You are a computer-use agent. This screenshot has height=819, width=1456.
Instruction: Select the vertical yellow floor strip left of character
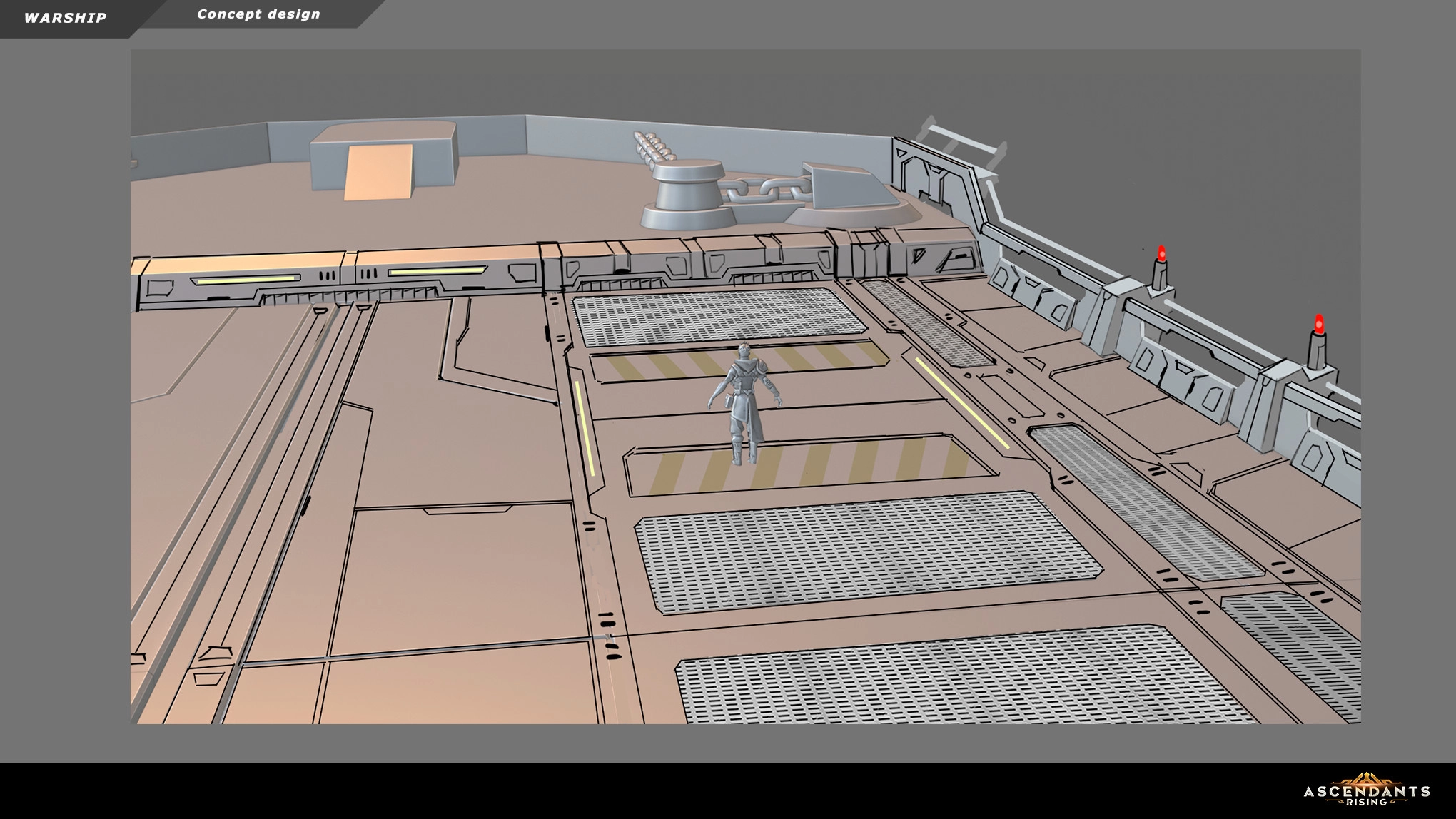tap(585, 428)
